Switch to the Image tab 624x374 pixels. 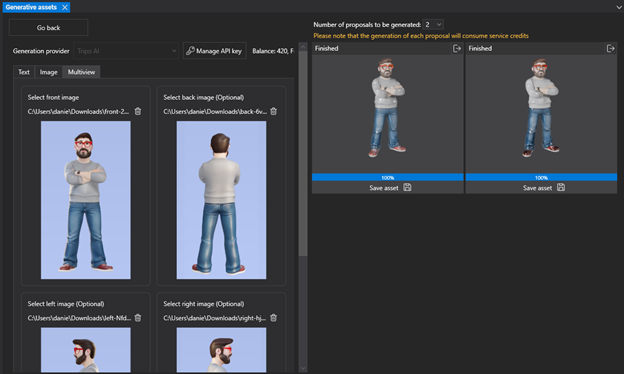[x=49, y=72]
